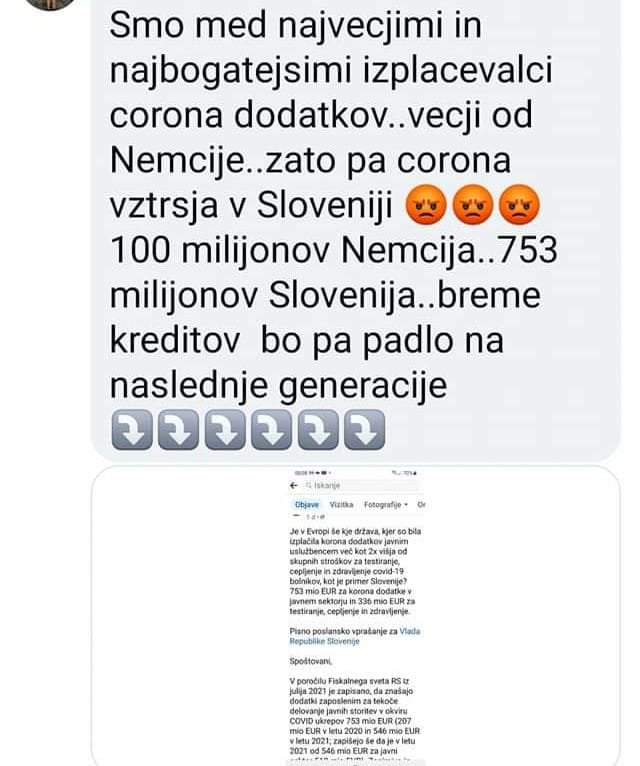Switch to the Vizitka tab
Image resolution: width=640 pixels, height=766 pixels.
(x=341, y=505)
